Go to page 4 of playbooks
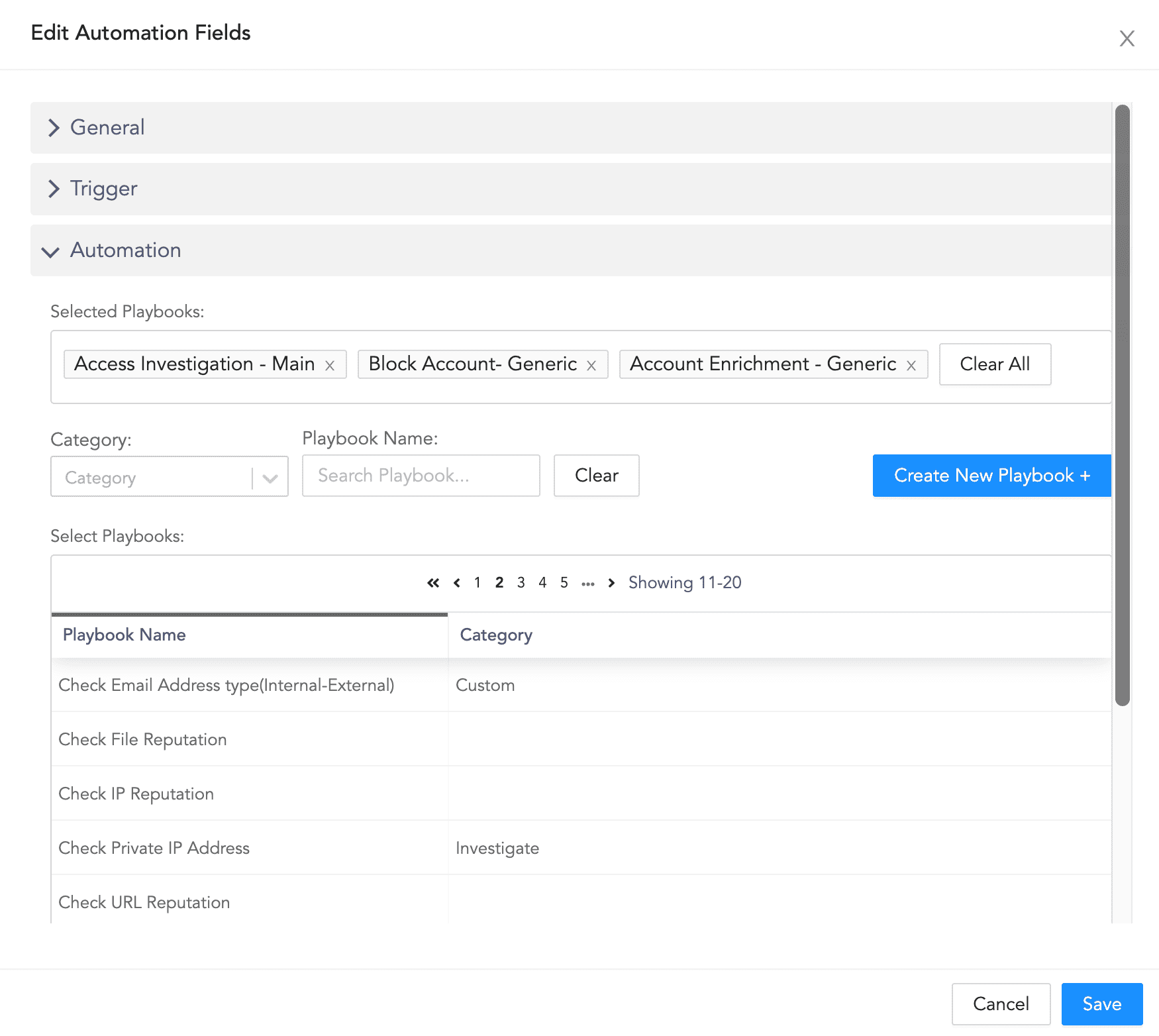1159x1036 pixels. coord(542,583)
